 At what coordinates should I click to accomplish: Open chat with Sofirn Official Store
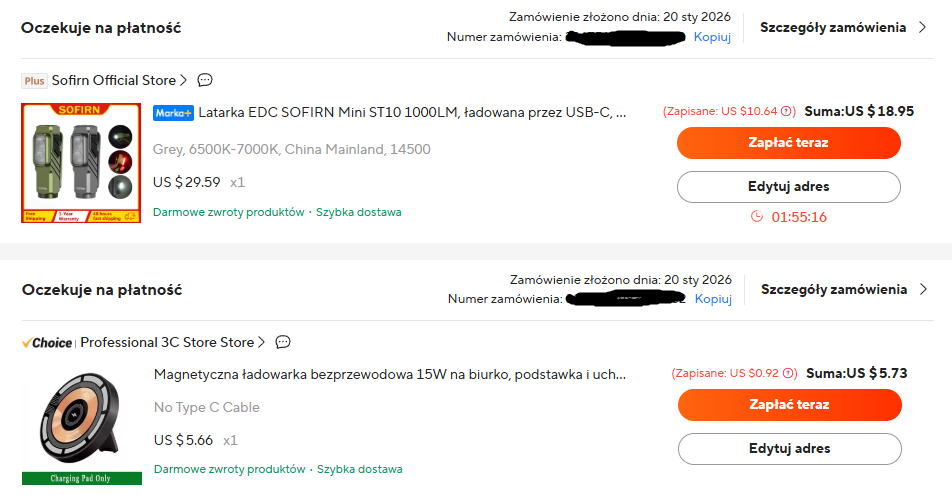205,80
